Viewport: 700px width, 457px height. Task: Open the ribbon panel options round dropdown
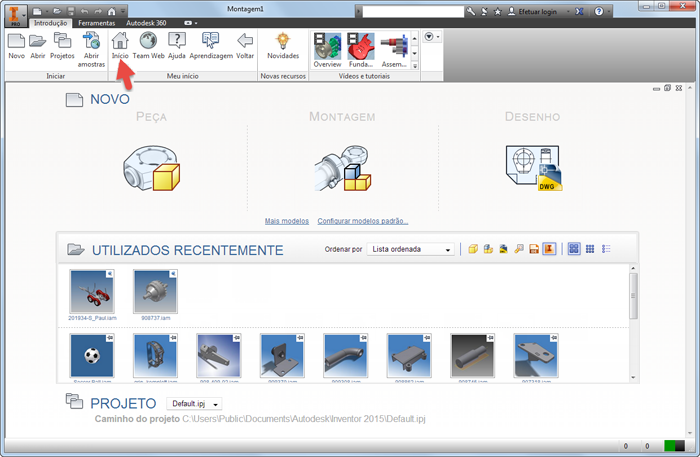(x=431, y=37)
